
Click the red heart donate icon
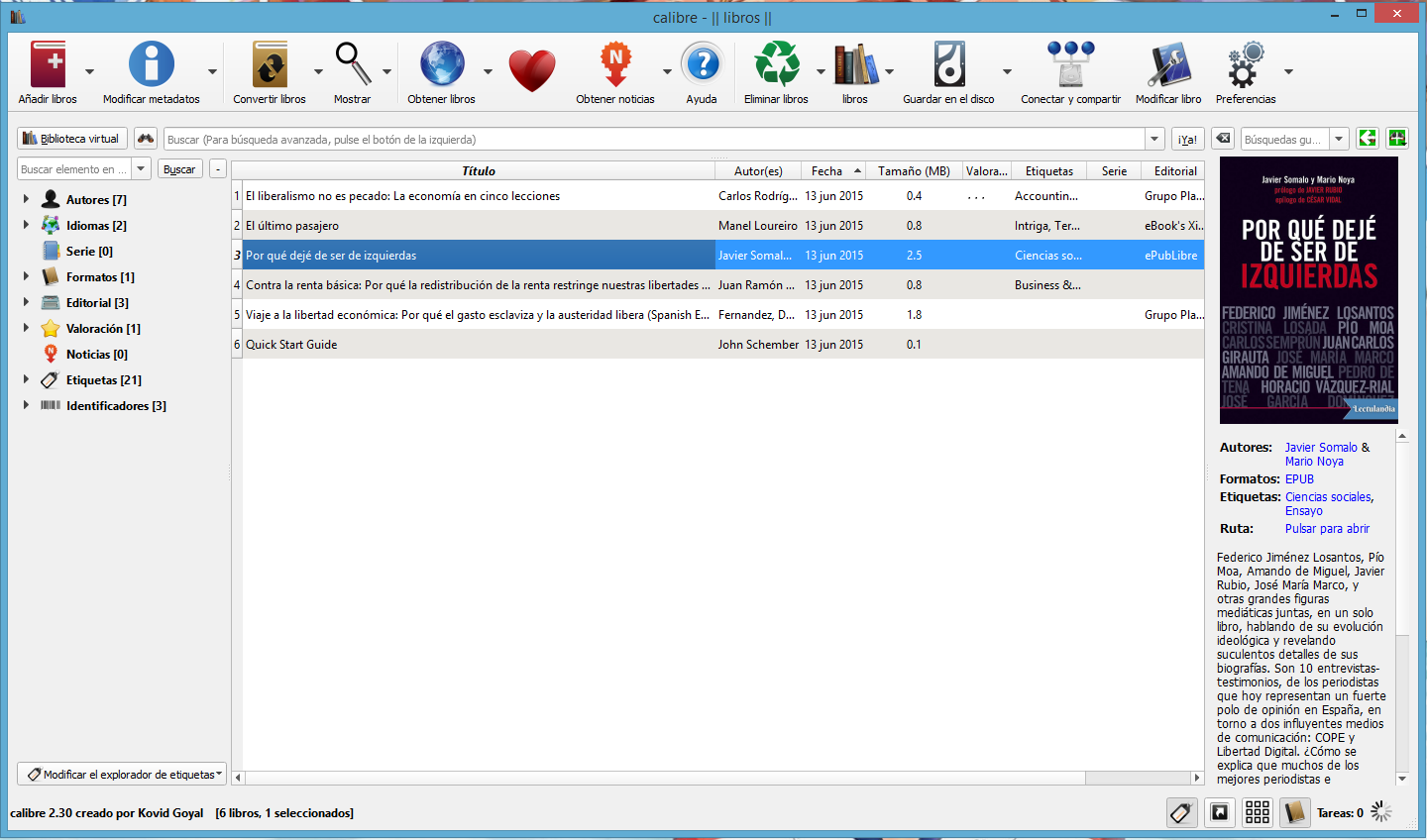click(532, 70)
